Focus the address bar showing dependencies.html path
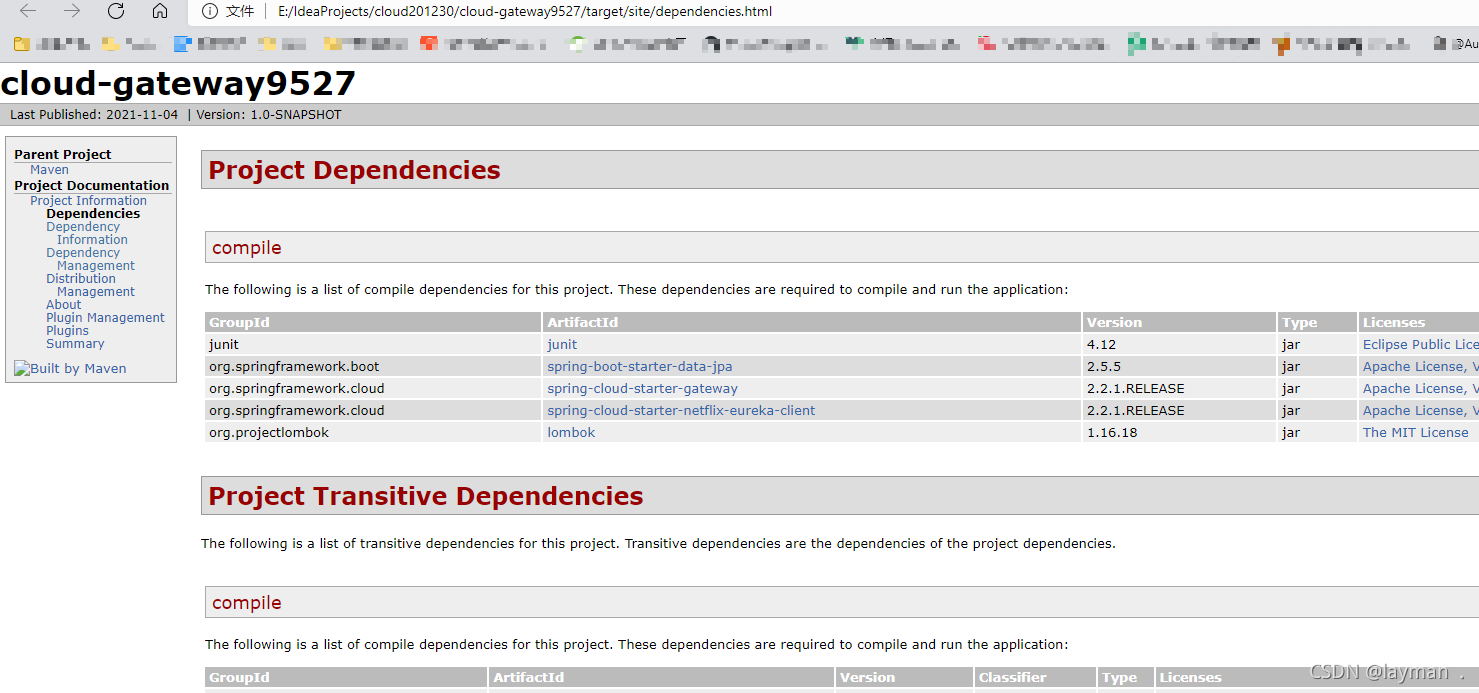Screen dimensions: 1479x693 point(525,12)
